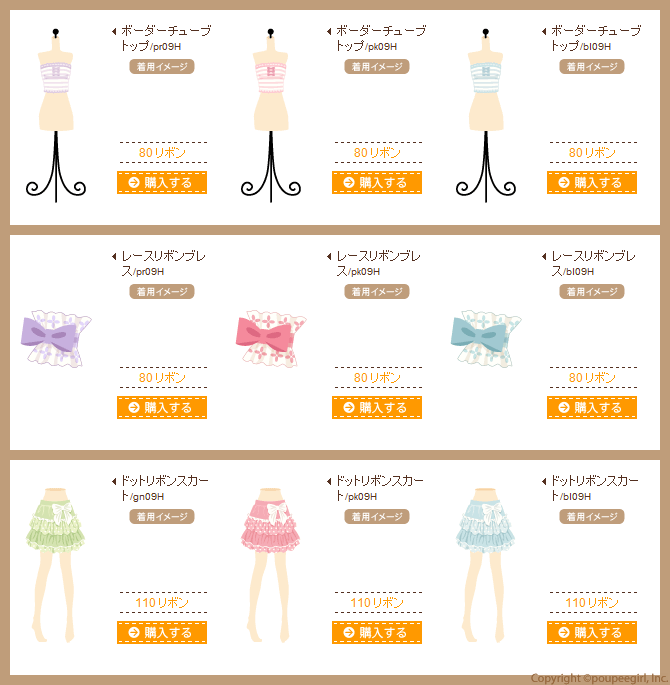Click the pink border tube top thumbnail
The width and height of the screenshot is (670, 685).
tap(271, 115)
